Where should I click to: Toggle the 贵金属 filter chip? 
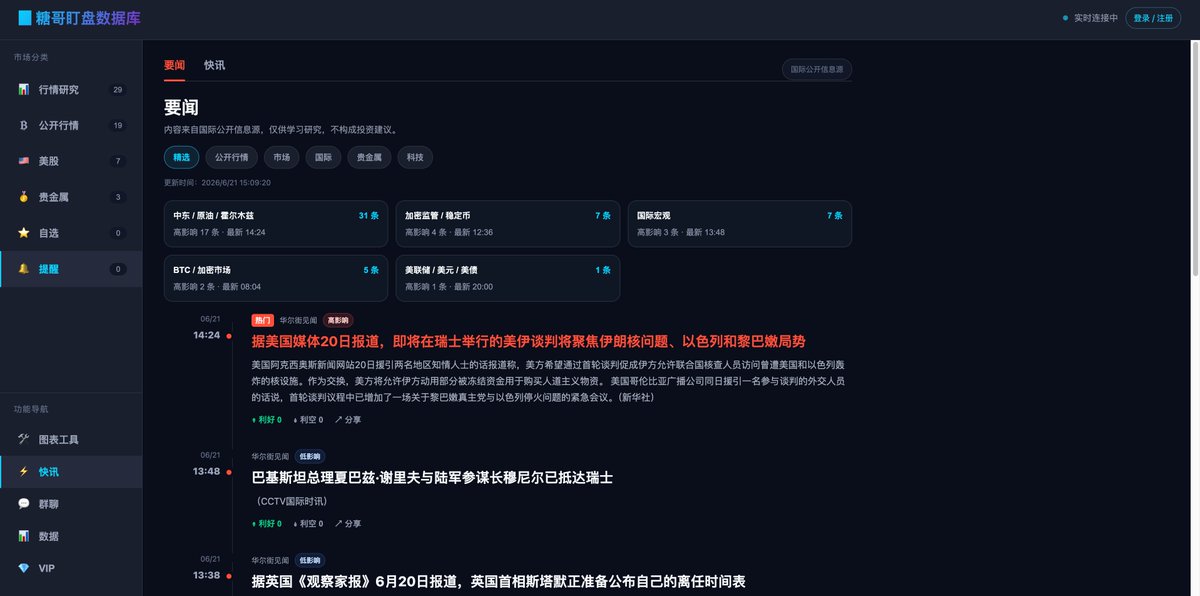(x=369, y=157)
